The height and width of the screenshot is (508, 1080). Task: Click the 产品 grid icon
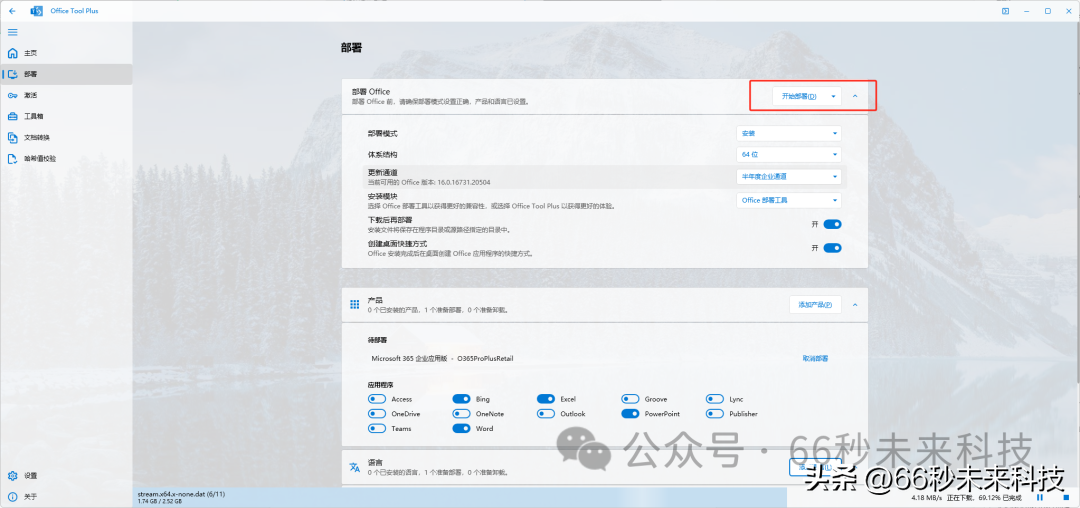pos(355,305)
